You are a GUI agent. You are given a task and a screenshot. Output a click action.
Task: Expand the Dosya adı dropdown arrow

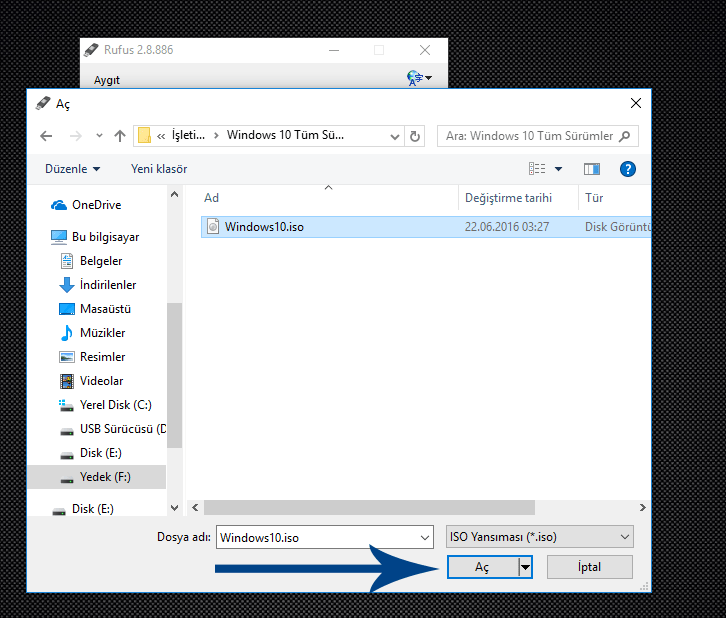click(x=425, y=537)
